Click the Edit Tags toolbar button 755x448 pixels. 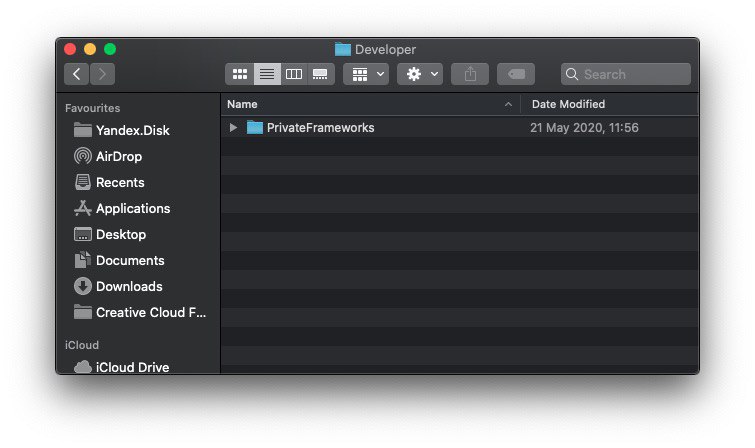tap(516, 74)
